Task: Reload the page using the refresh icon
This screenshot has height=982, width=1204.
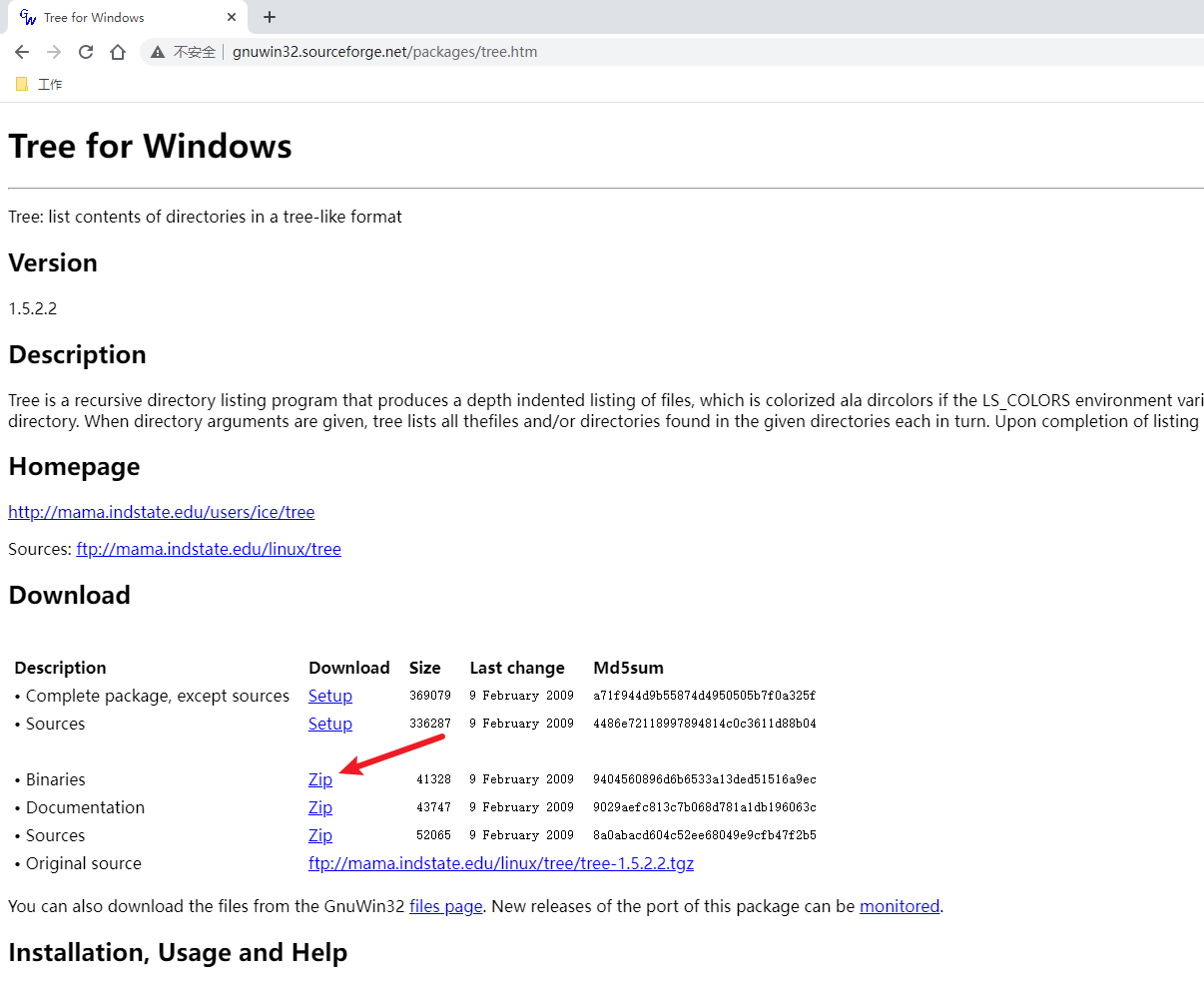Action: [x=88, y=51]
